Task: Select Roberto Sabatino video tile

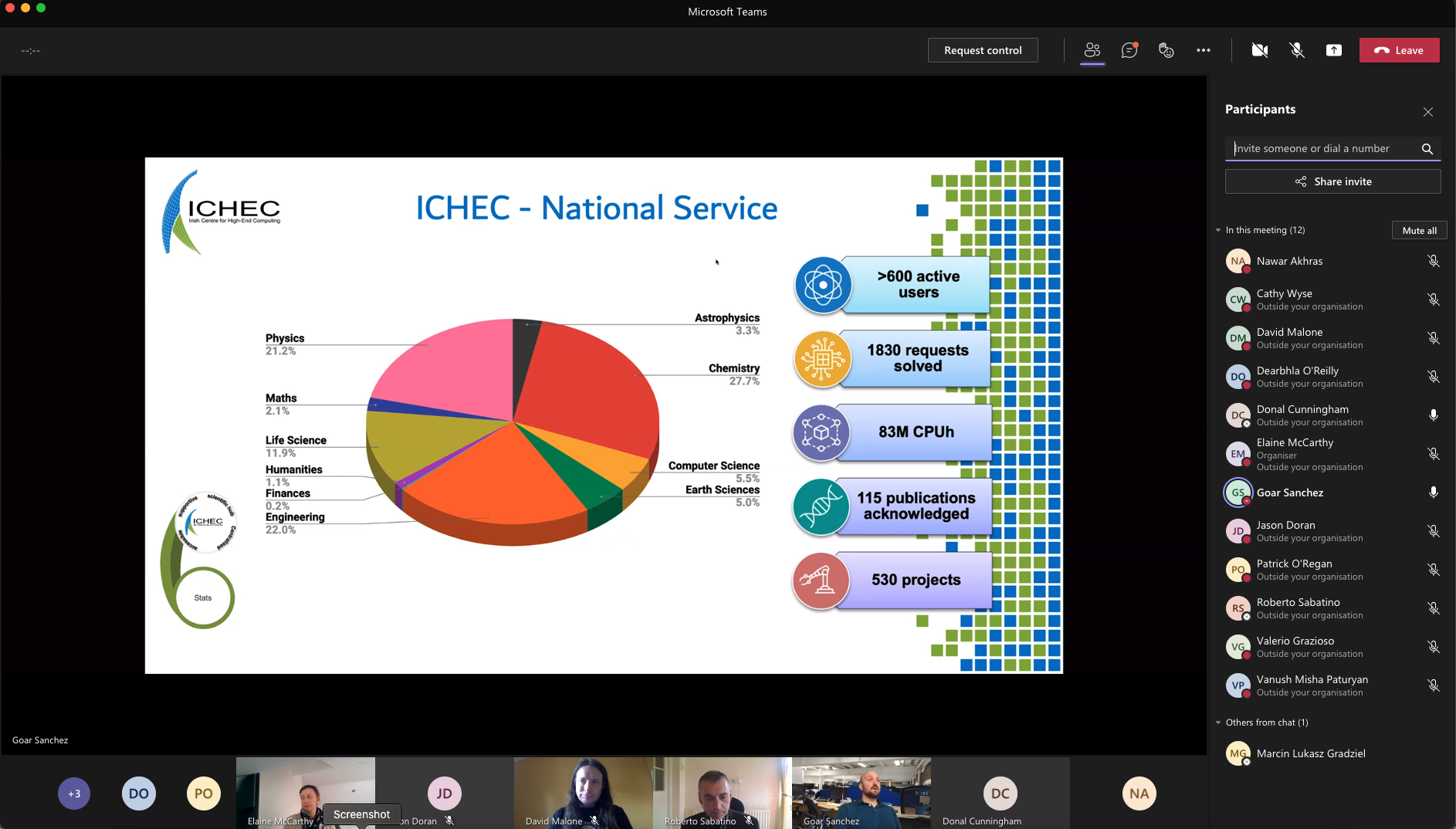Action: (723, 793)
